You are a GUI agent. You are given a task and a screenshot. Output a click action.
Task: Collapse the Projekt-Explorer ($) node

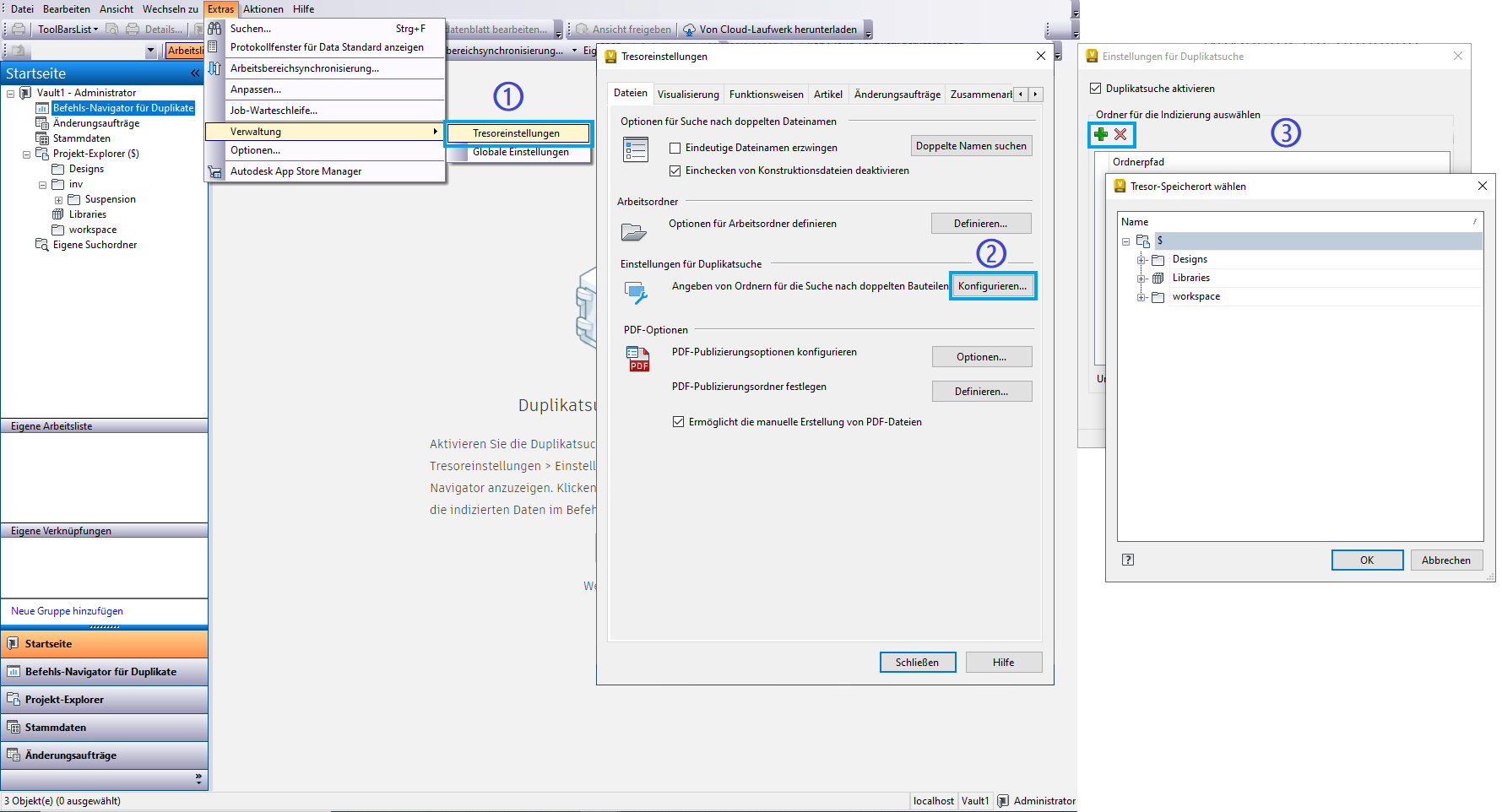click(26, 154)
